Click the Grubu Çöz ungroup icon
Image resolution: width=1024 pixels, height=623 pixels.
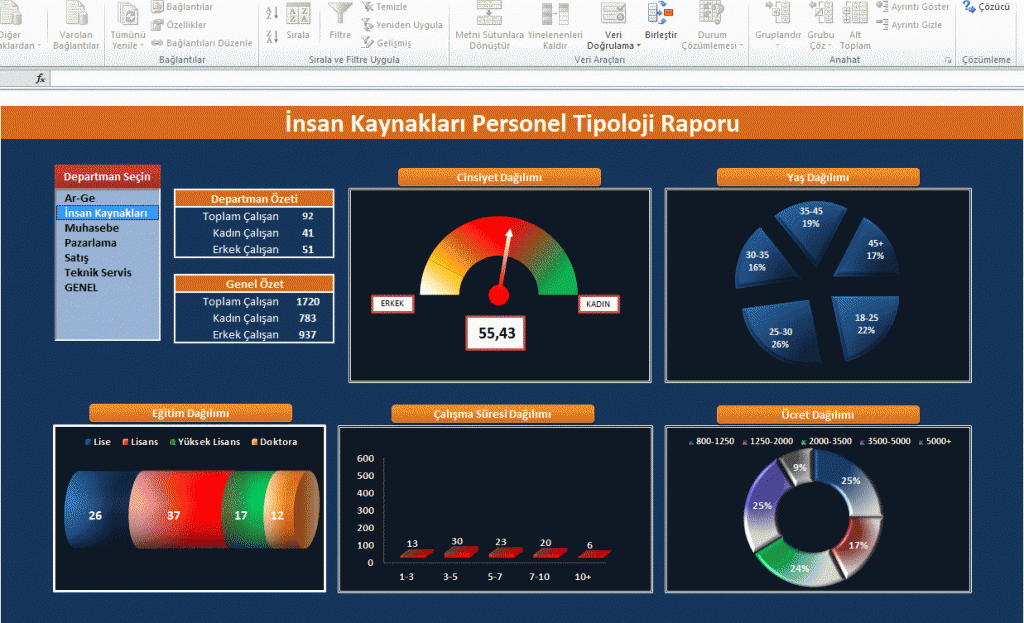click(x=820, y=14)
